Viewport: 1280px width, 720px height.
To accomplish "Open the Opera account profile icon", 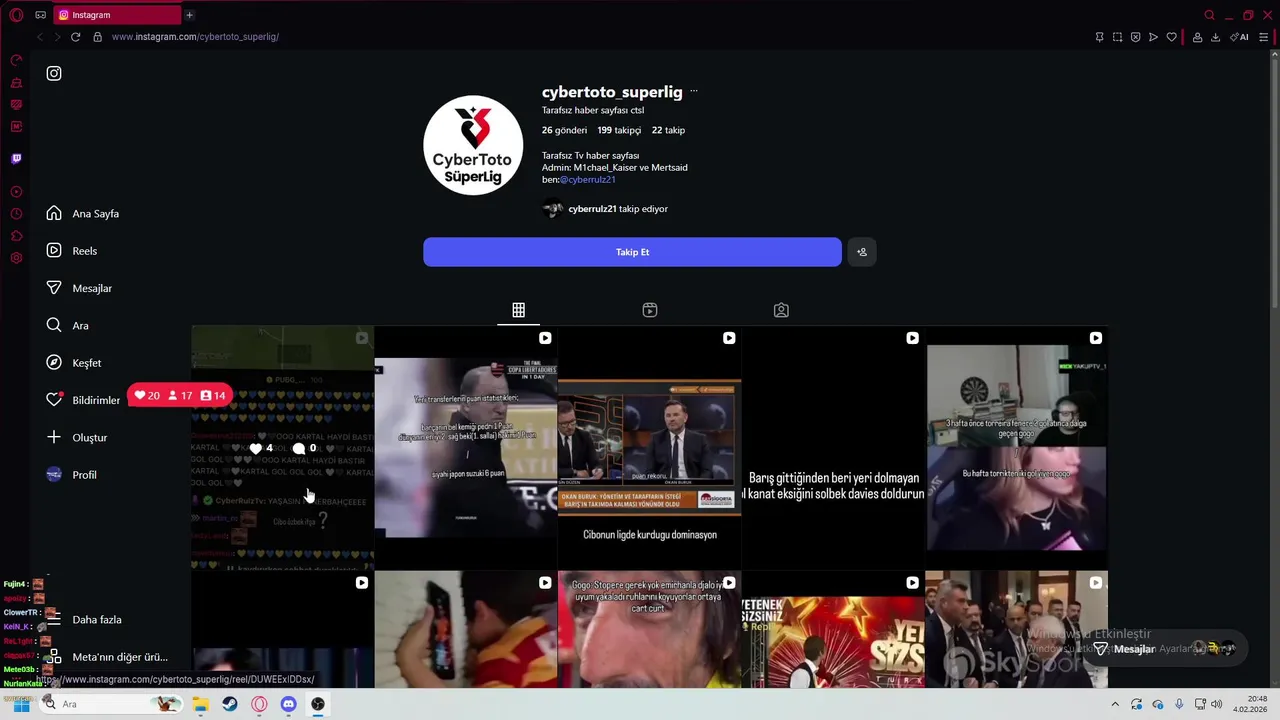I will 1196,37.
